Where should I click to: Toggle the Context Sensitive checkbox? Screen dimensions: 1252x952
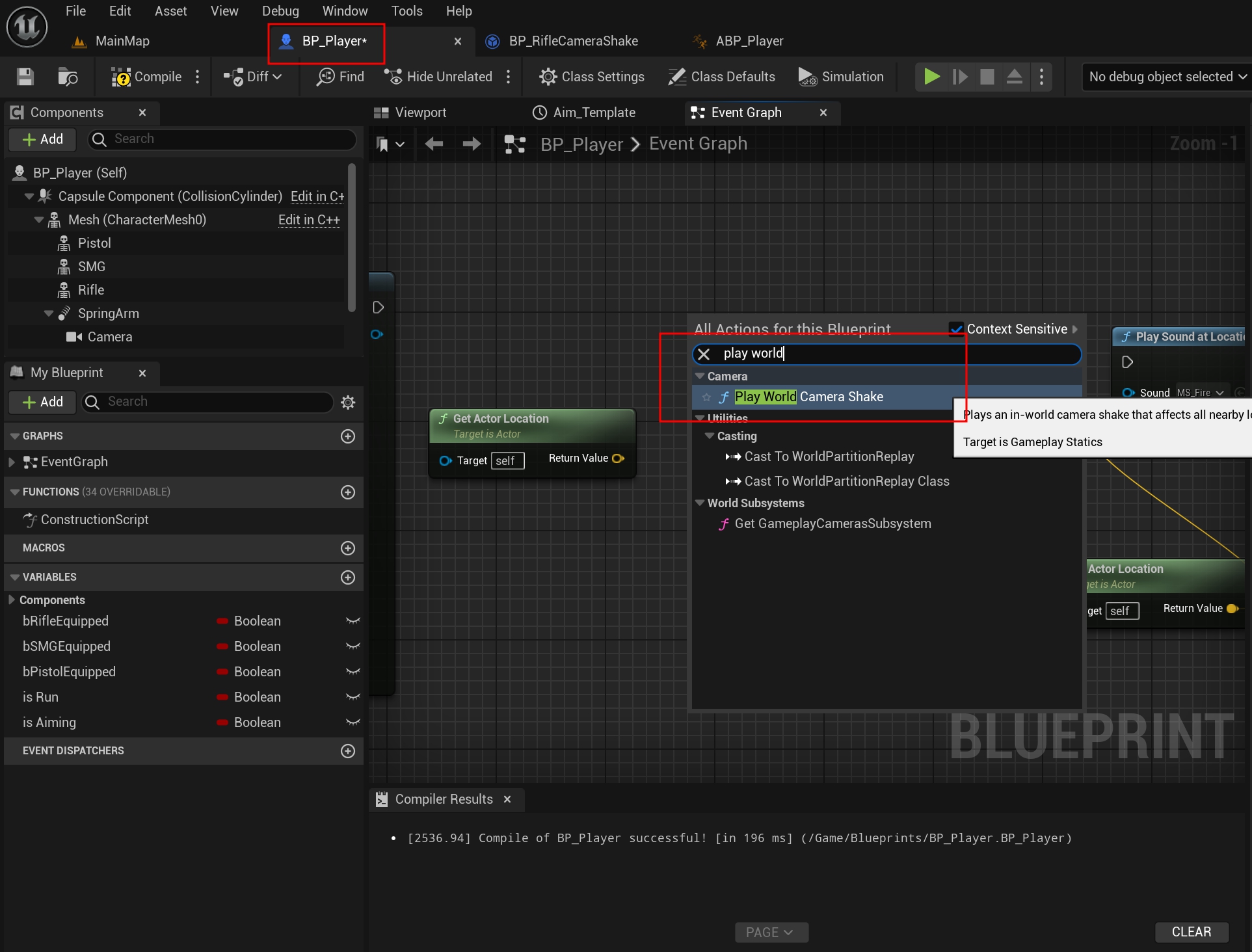pos(956,329)
